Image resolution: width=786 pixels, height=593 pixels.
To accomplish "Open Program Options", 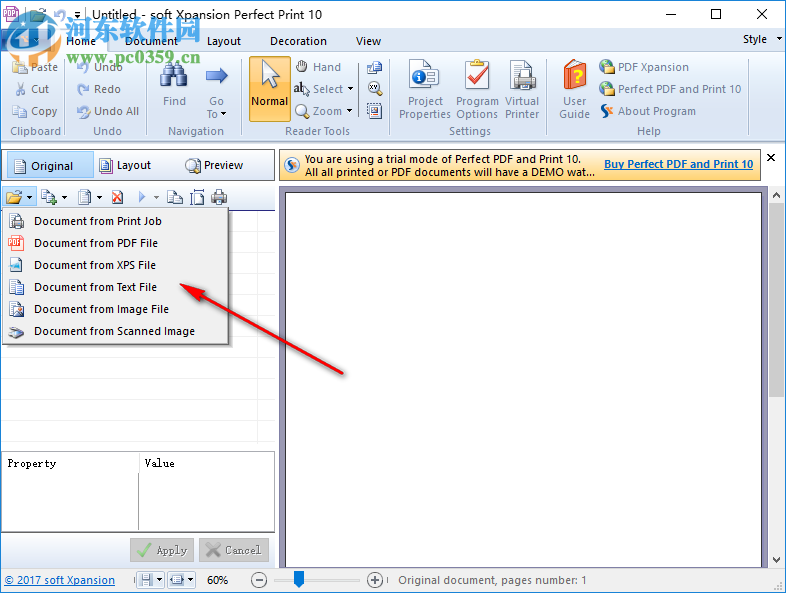I will click(x=477, y=90).
